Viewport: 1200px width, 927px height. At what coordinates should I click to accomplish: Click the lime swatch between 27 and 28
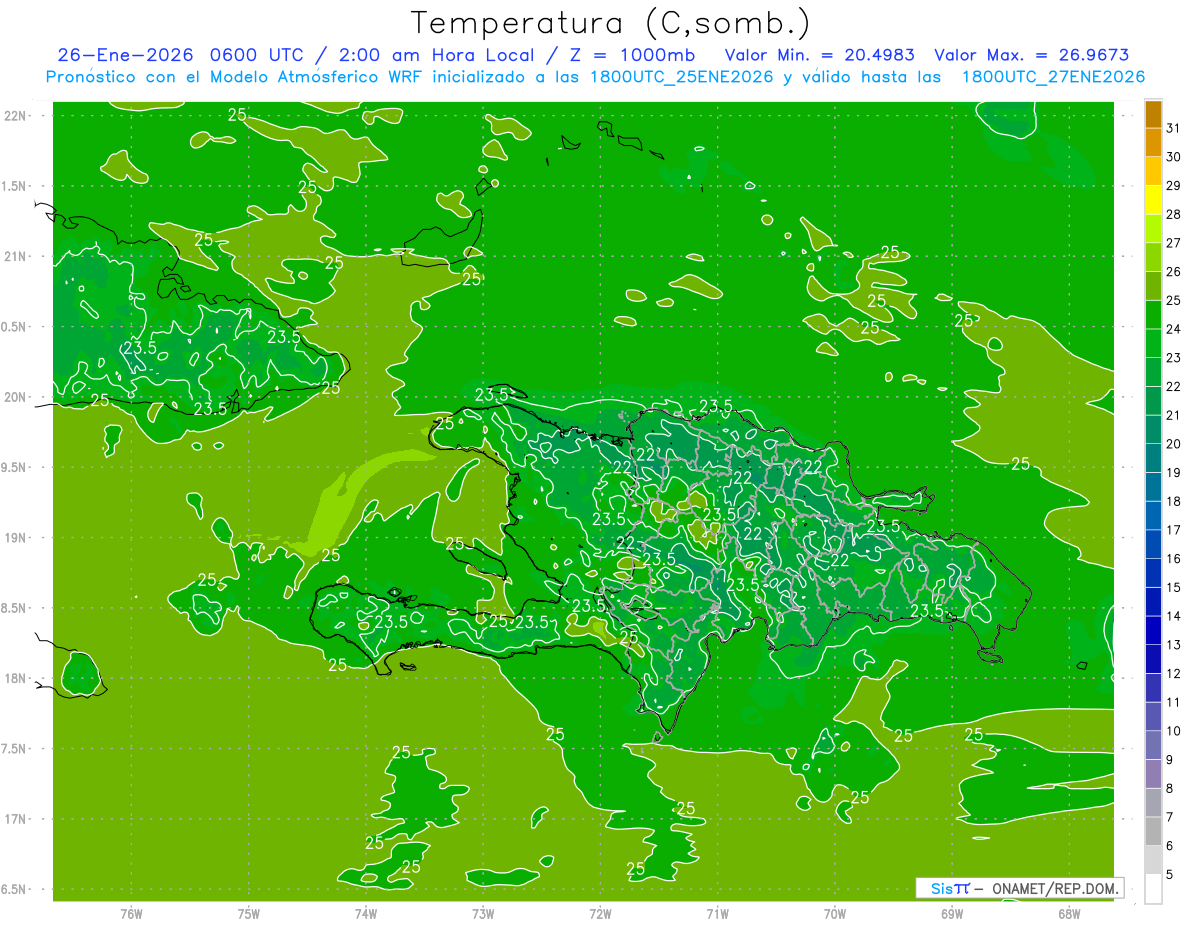coord(1153,229)
